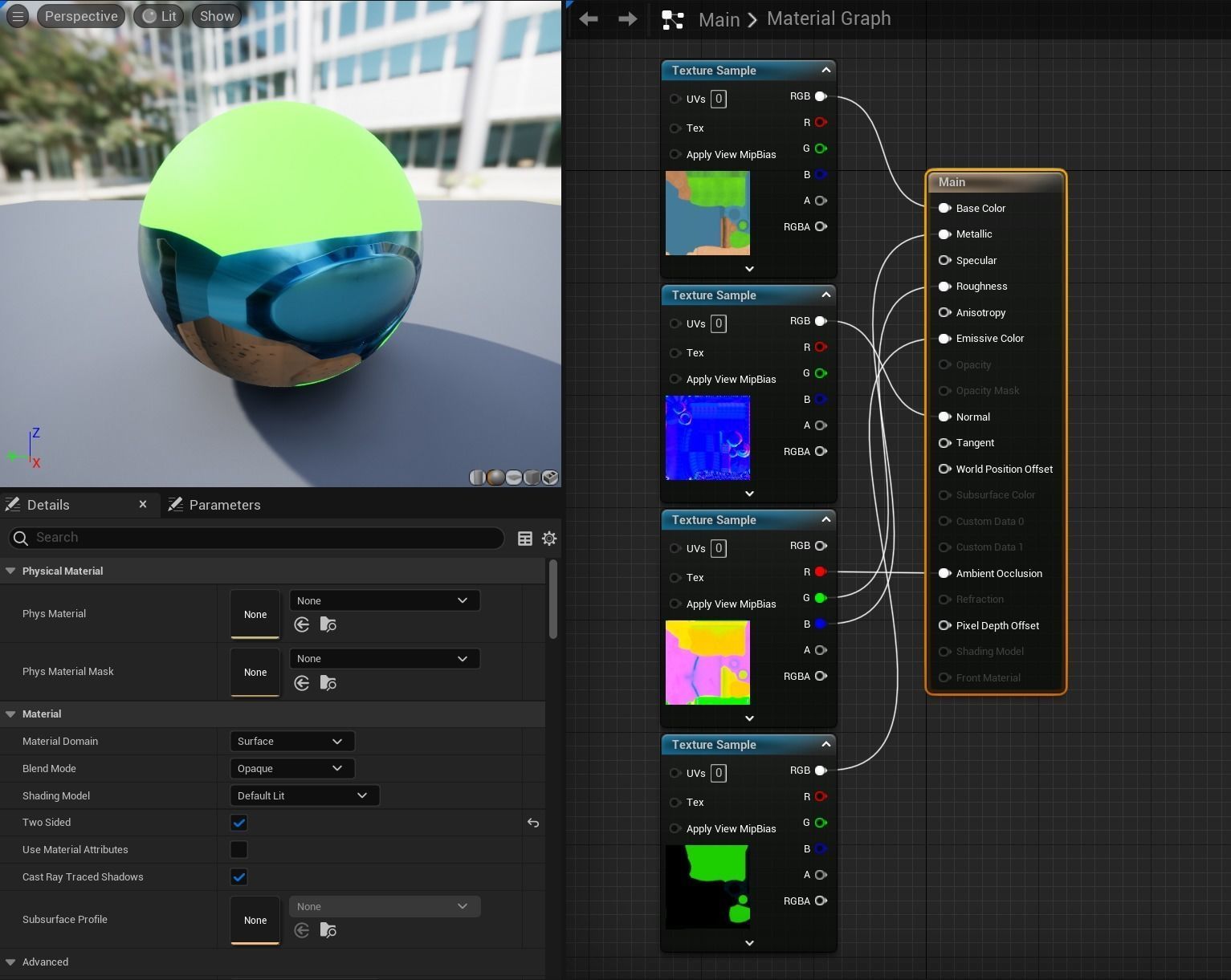Click the Specular input pin on Main

(x=944, y=260)
